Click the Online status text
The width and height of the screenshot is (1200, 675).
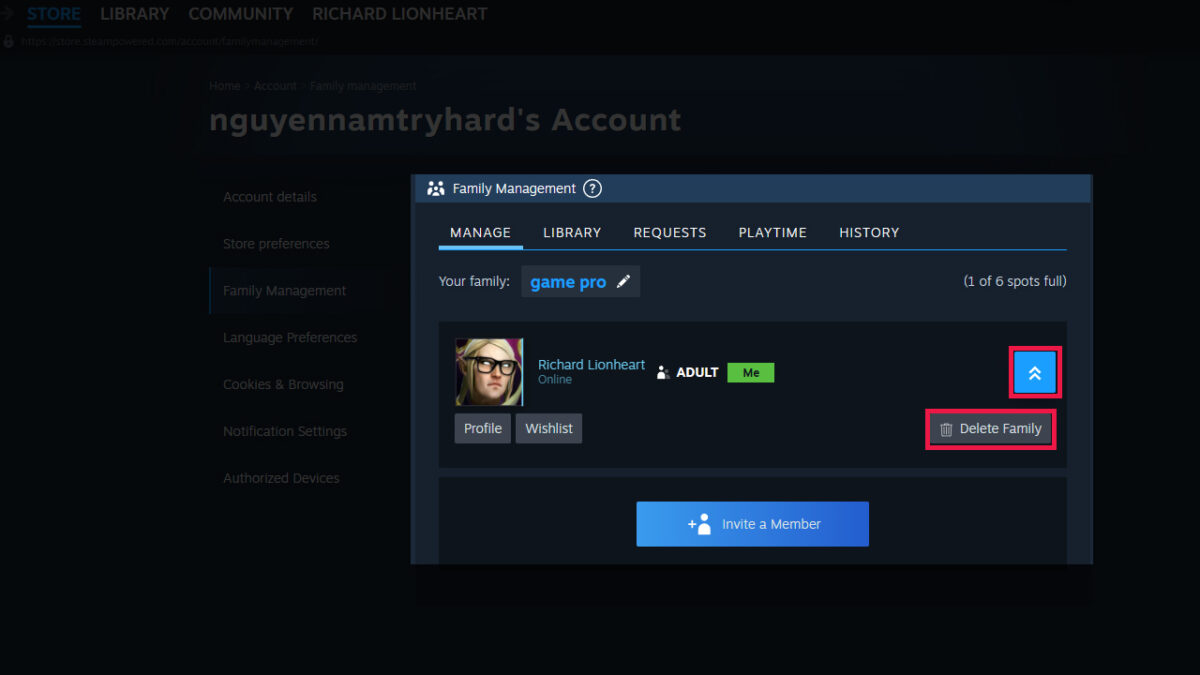pos(555,380)
